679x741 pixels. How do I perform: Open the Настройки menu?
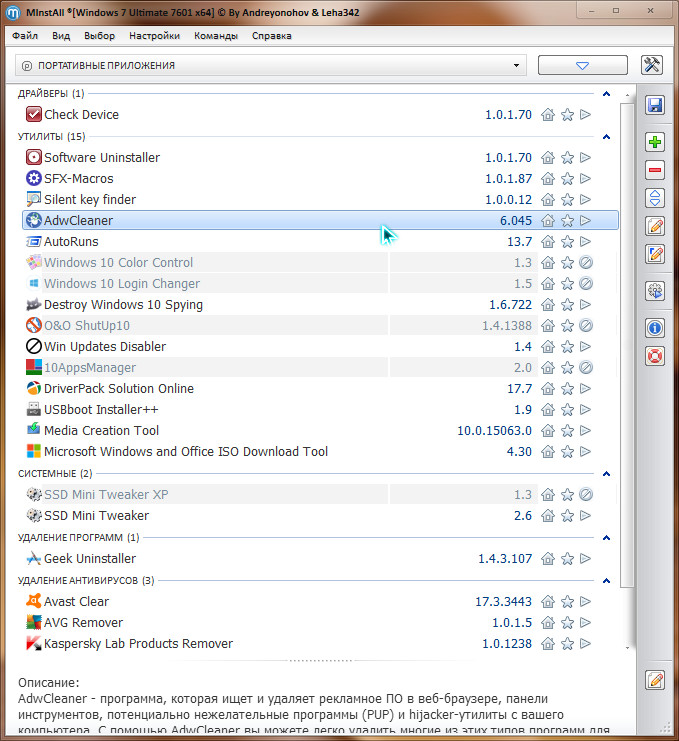(x=155, y=36)
